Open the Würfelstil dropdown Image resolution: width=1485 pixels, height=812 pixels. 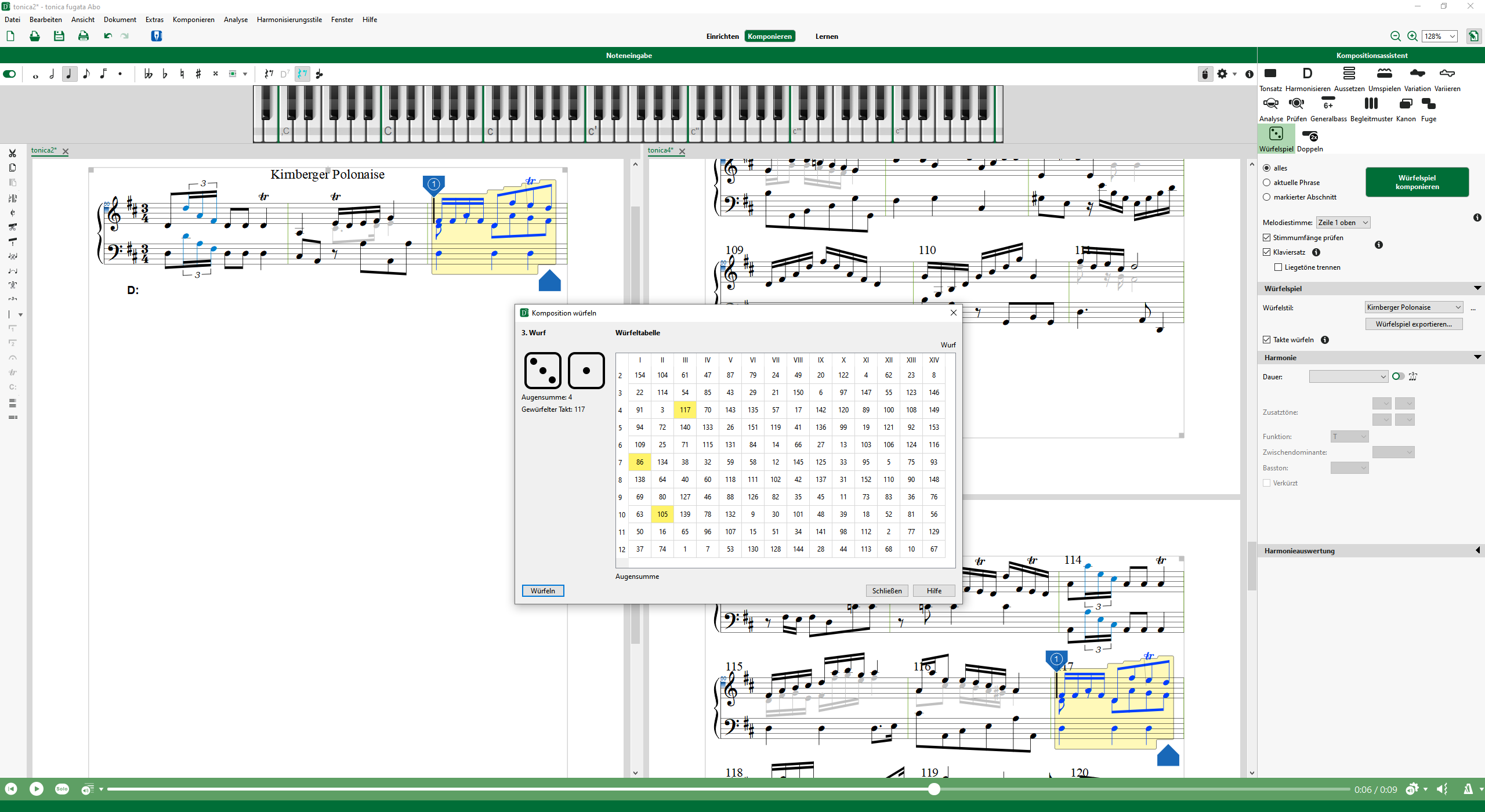point(1414,307)
